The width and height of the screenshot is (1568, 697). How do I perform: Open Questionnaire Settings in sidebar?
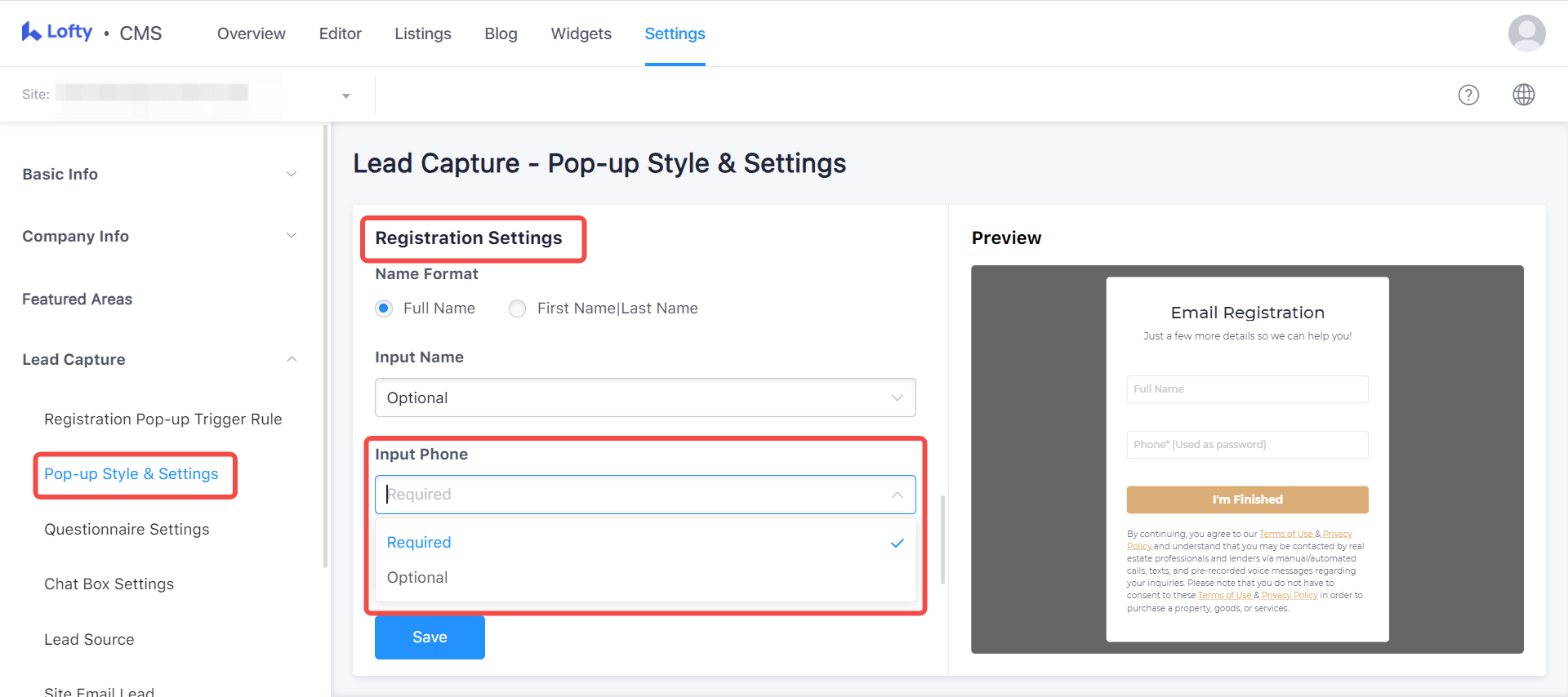pyautogui.click(x=127, y=529)
